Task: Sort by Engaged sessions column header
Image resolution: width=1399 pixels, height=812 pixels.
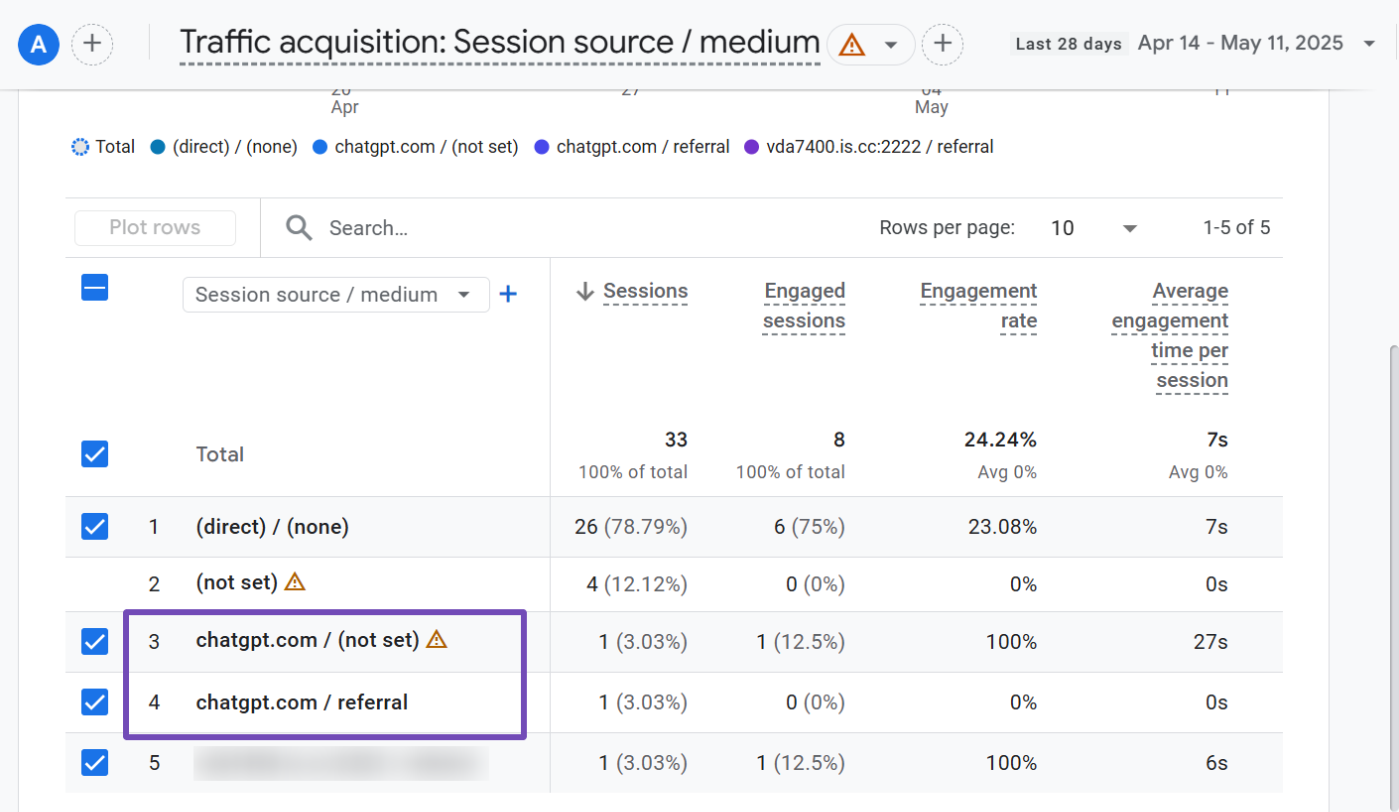Action: pos(804,306)
